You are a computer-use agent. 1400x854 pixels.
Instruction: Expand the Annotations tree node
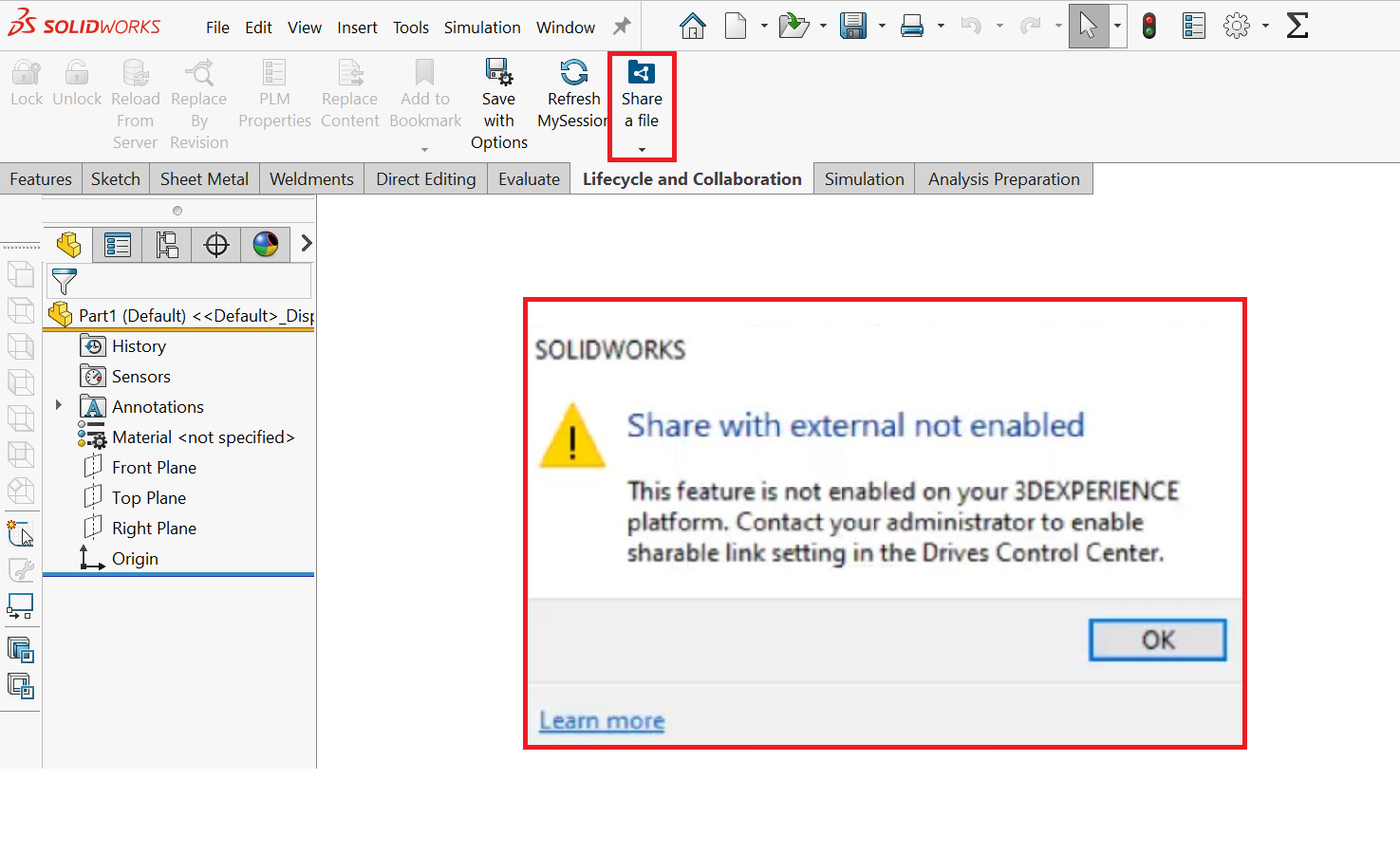(x=58, y=406)
